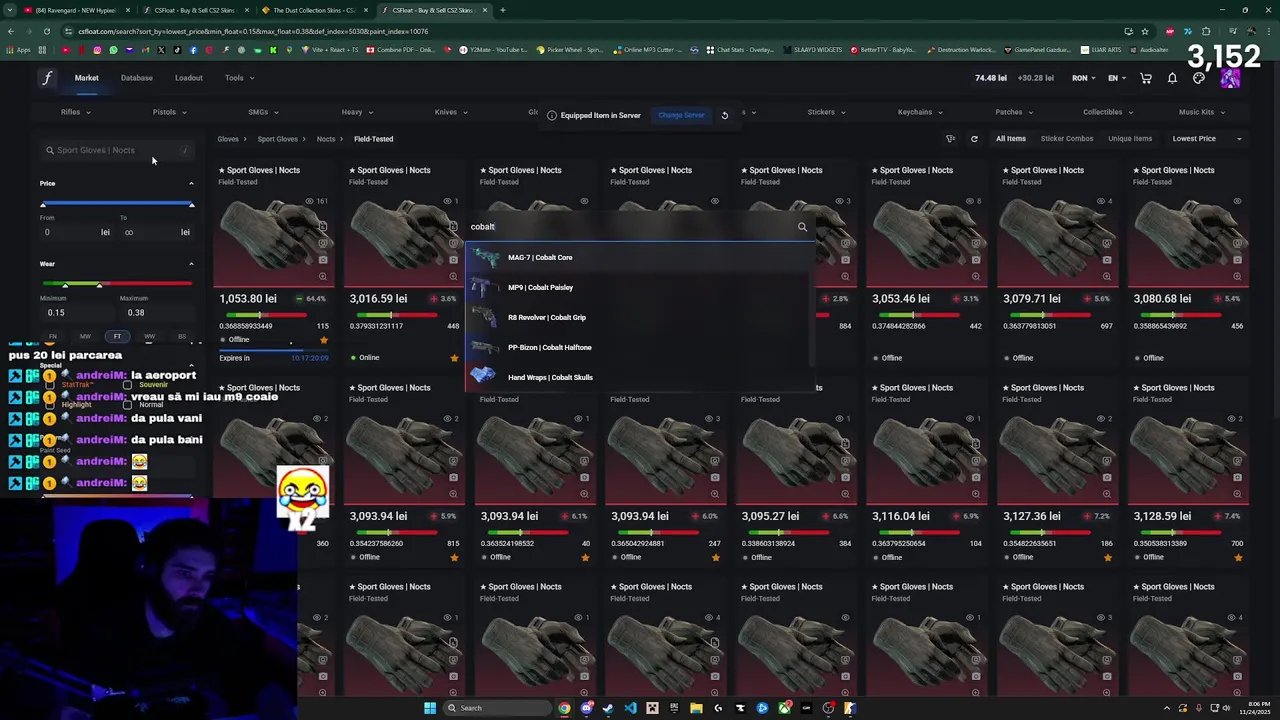The height and width of the screenshot is (720, 1280).
Task: Expand the Pistols category dropdown
Action: [169, 112]
